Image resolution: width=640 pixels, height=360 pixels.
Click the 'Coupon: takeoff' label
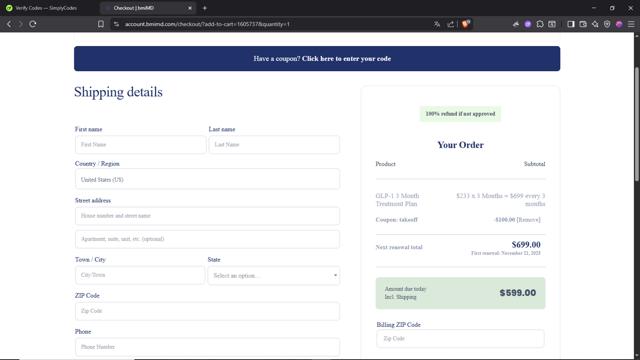click(x=396, y=220)
